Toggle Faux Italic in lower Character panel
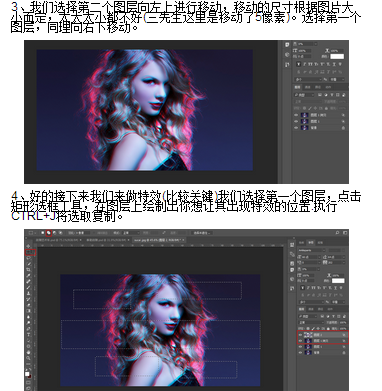382x391 pixels. point(308,288)
